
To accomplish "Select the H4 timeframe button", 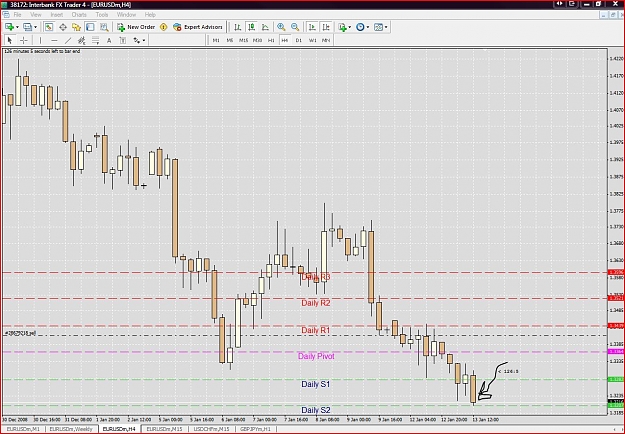I will point(285,40).
